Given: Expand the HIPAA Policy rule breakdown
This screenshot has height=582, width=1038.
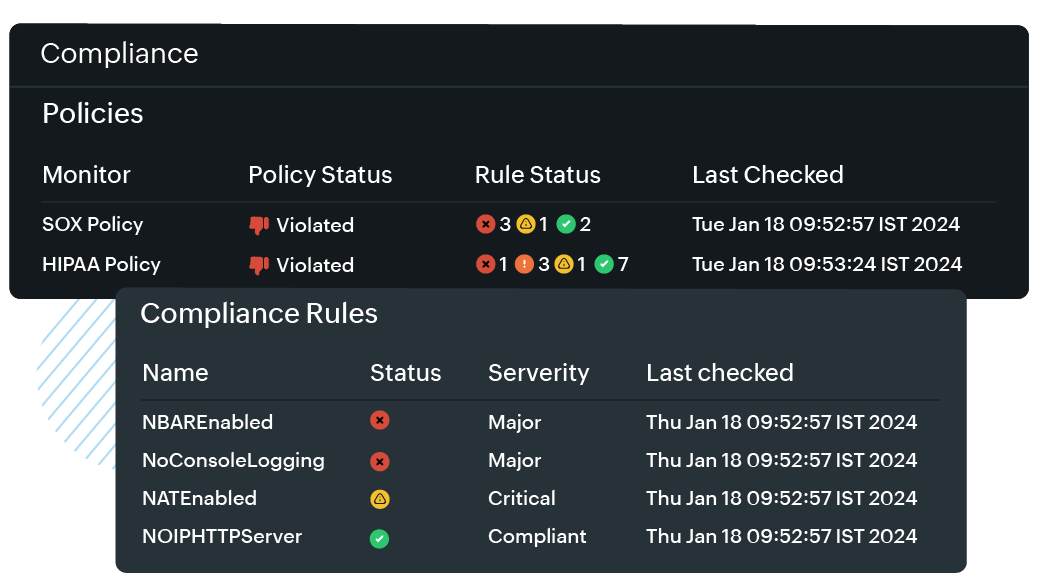Looking at the screenshot, I should pyautogui.click(x=100, y=265).
